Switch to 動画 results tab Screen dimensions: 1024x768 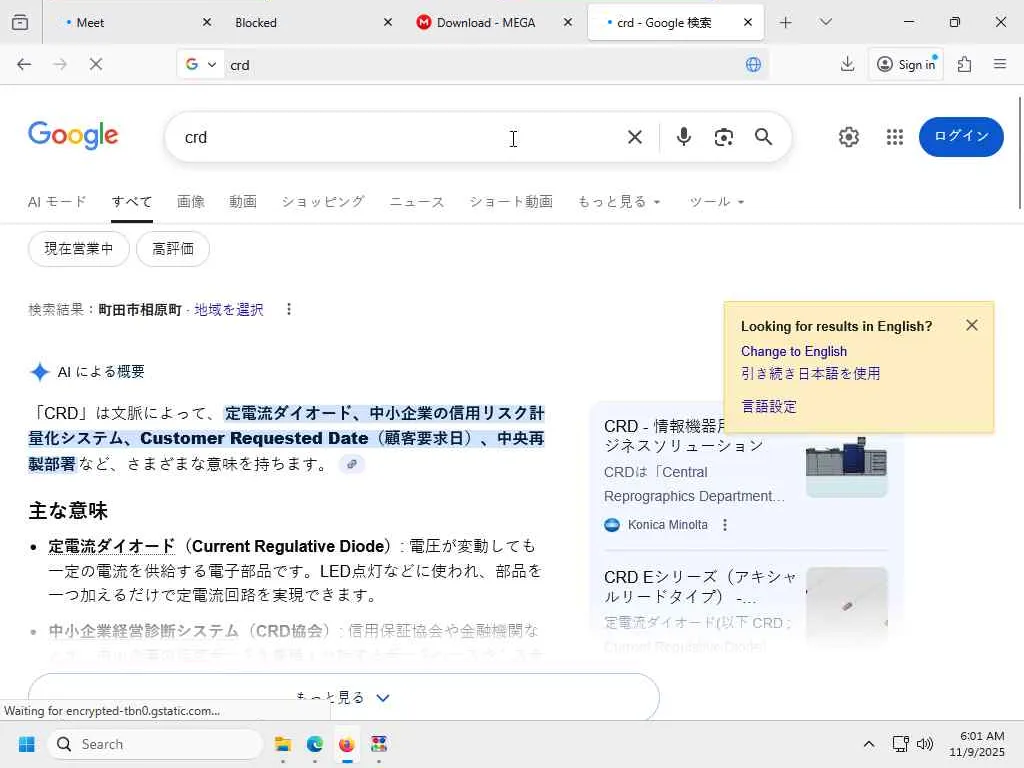[x=242, y=202]
